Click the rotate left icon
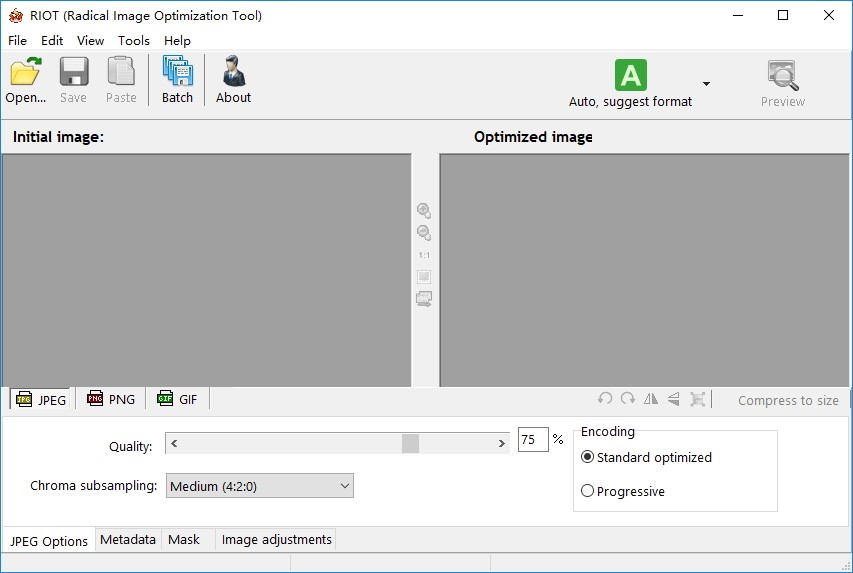Viewport: 853px width, 573px height. coord(604,399)
